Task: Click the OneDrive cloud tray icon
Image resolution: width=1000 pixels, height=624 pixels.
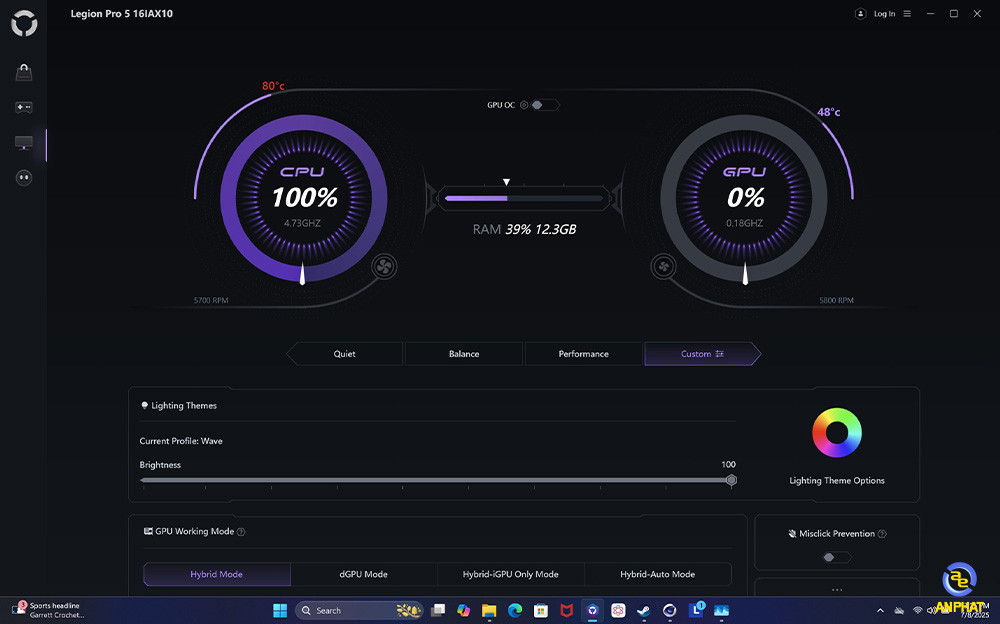Action: (x=899, y=611)
